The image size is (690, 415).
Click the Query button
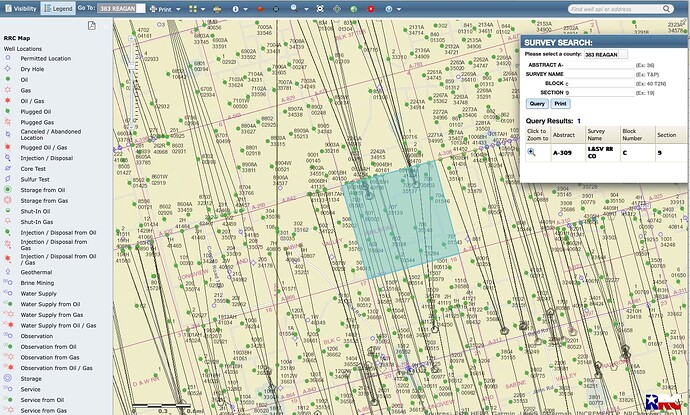(537, 103)
